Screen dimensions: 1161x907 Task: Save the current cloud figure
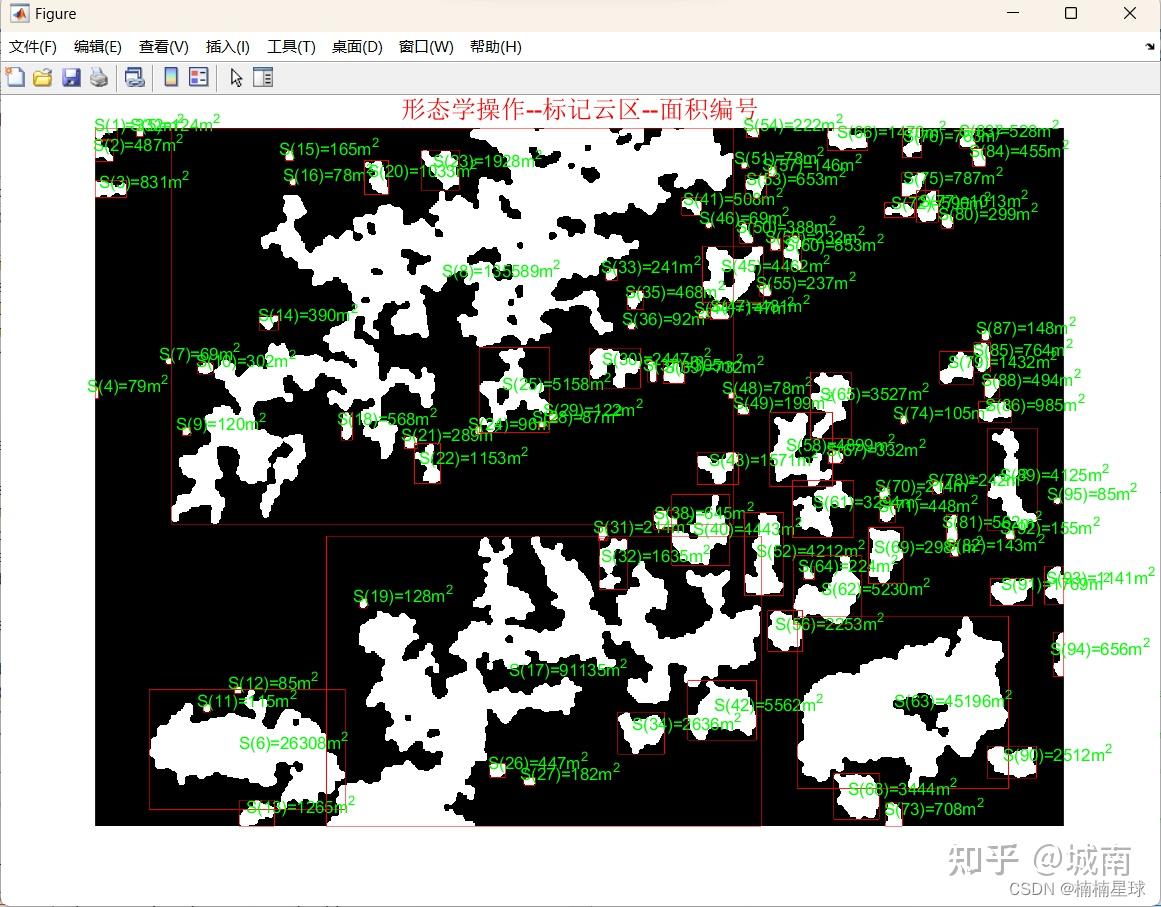coord(71,77)
